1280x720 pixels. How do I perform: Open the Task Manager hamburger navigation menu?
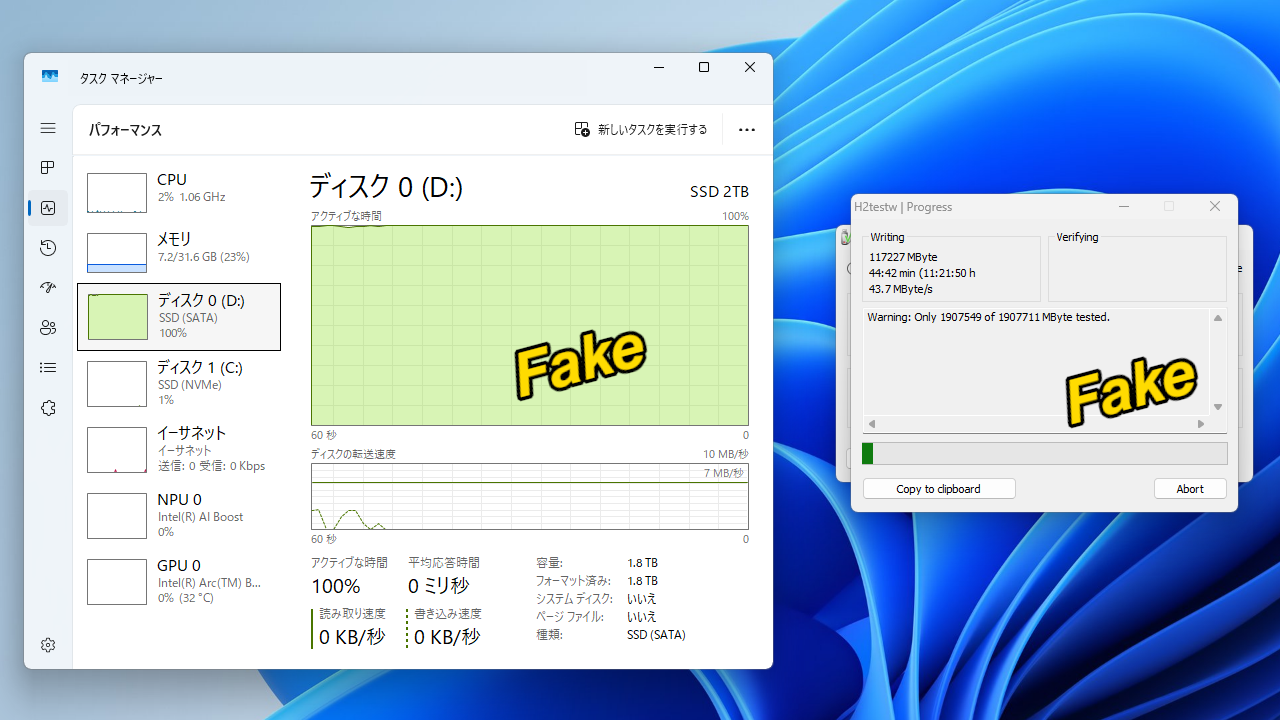pyautogui.click(x=48, y=128)
